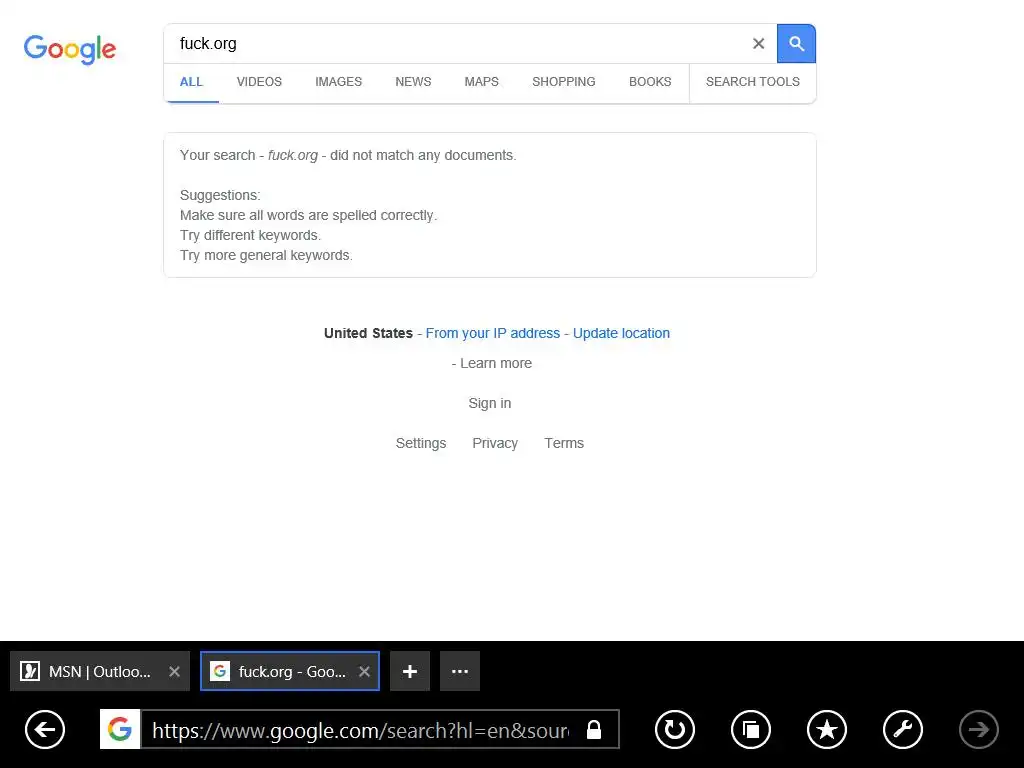Select the ALL results tab
Viewport: 1024px width, 768px height.
[x=191, y=82]
